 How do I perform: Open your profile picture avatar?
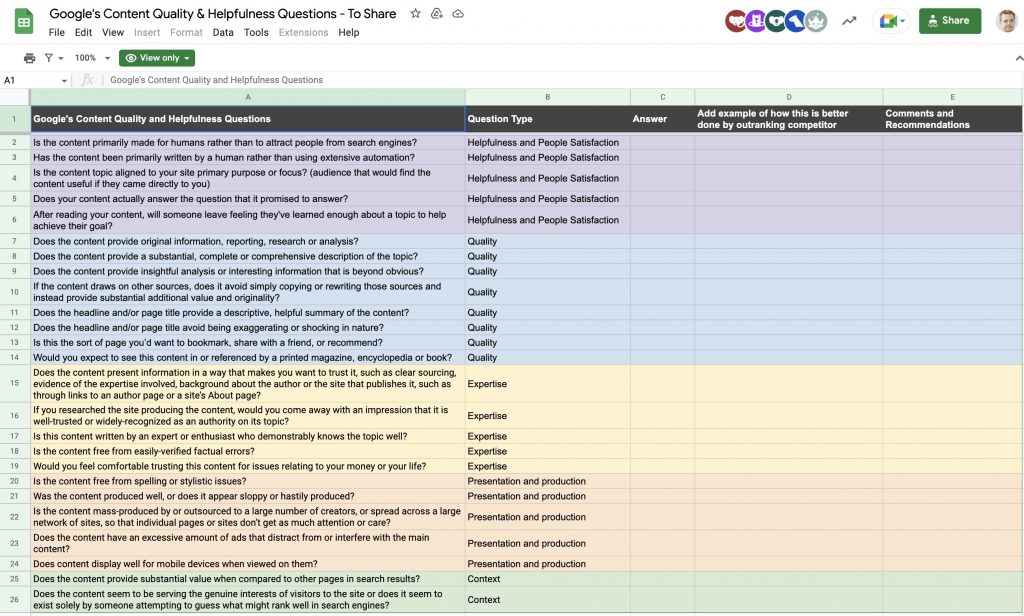(1008, 20)
